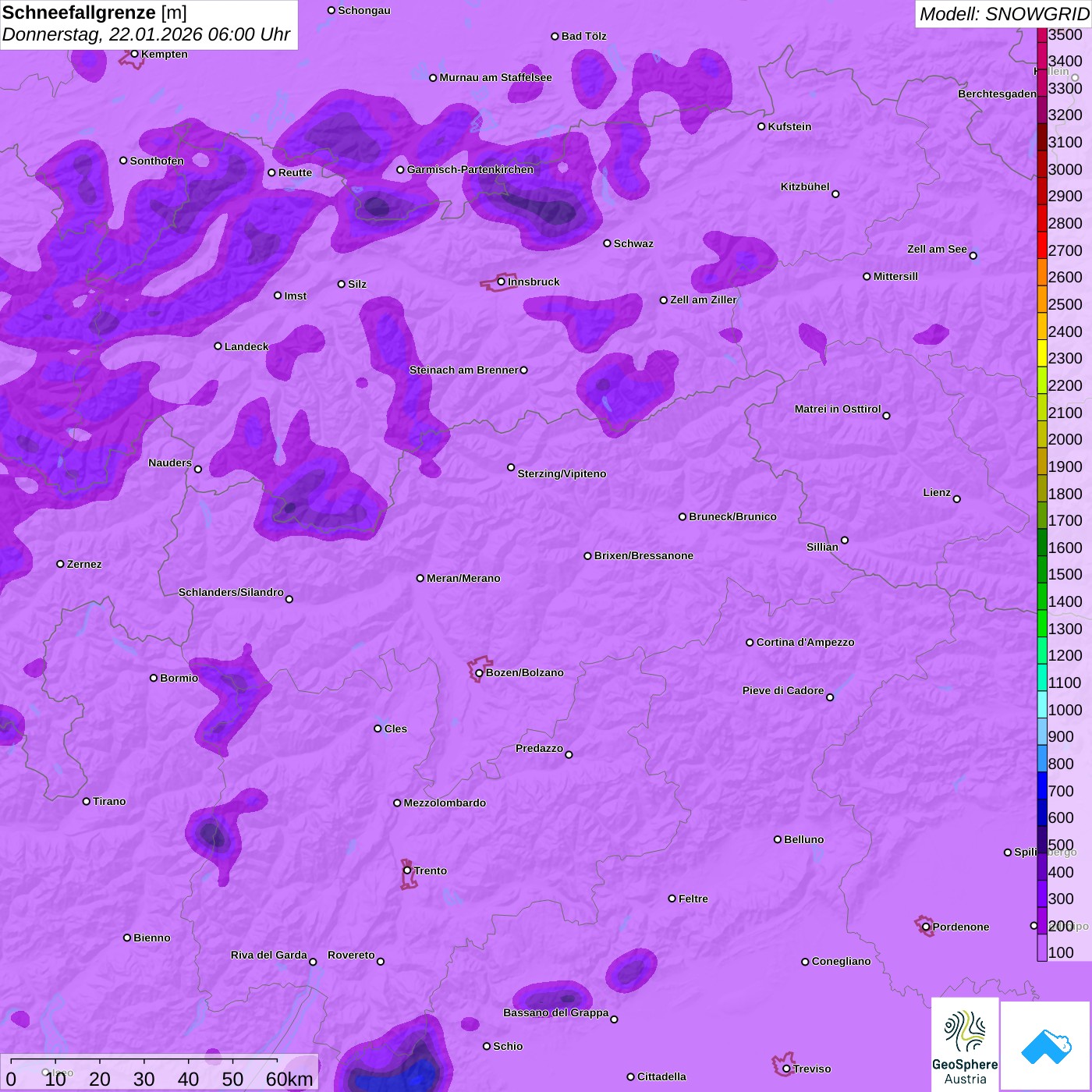The width and height of the screenshot is (1092, 1092).
Task: Click the Zell am See marker dot
Action: pos(973,256)
